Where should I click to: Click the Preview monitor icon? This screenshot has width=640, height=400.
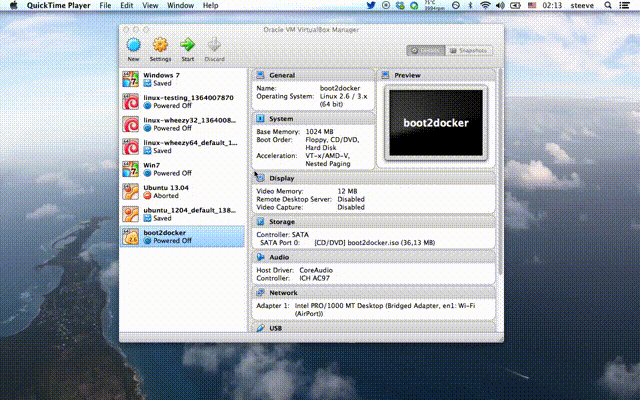(385, 75)
